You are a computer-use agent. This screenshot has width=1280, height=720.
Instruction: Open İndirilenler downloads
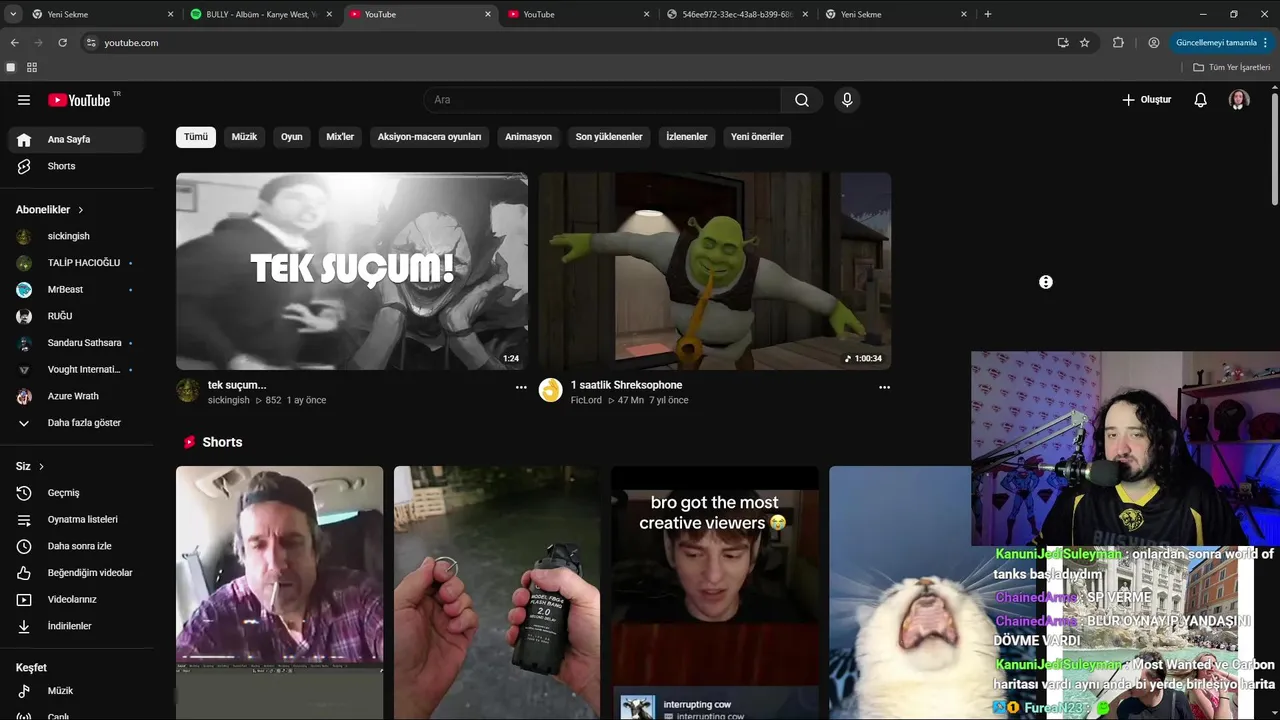click(x=76, y=626)
